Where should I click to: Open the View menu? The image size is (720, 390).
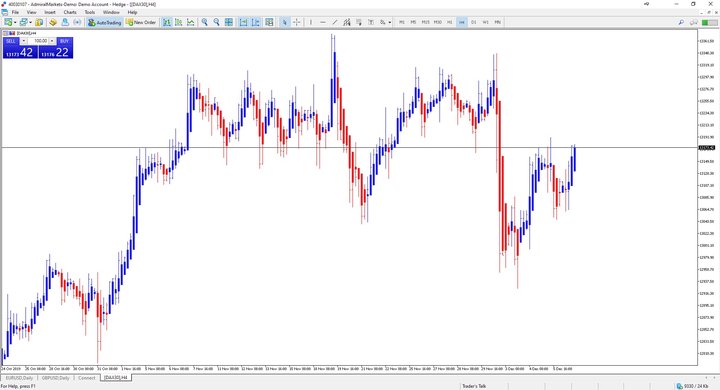pyautogui.click(x=32, y=12)
